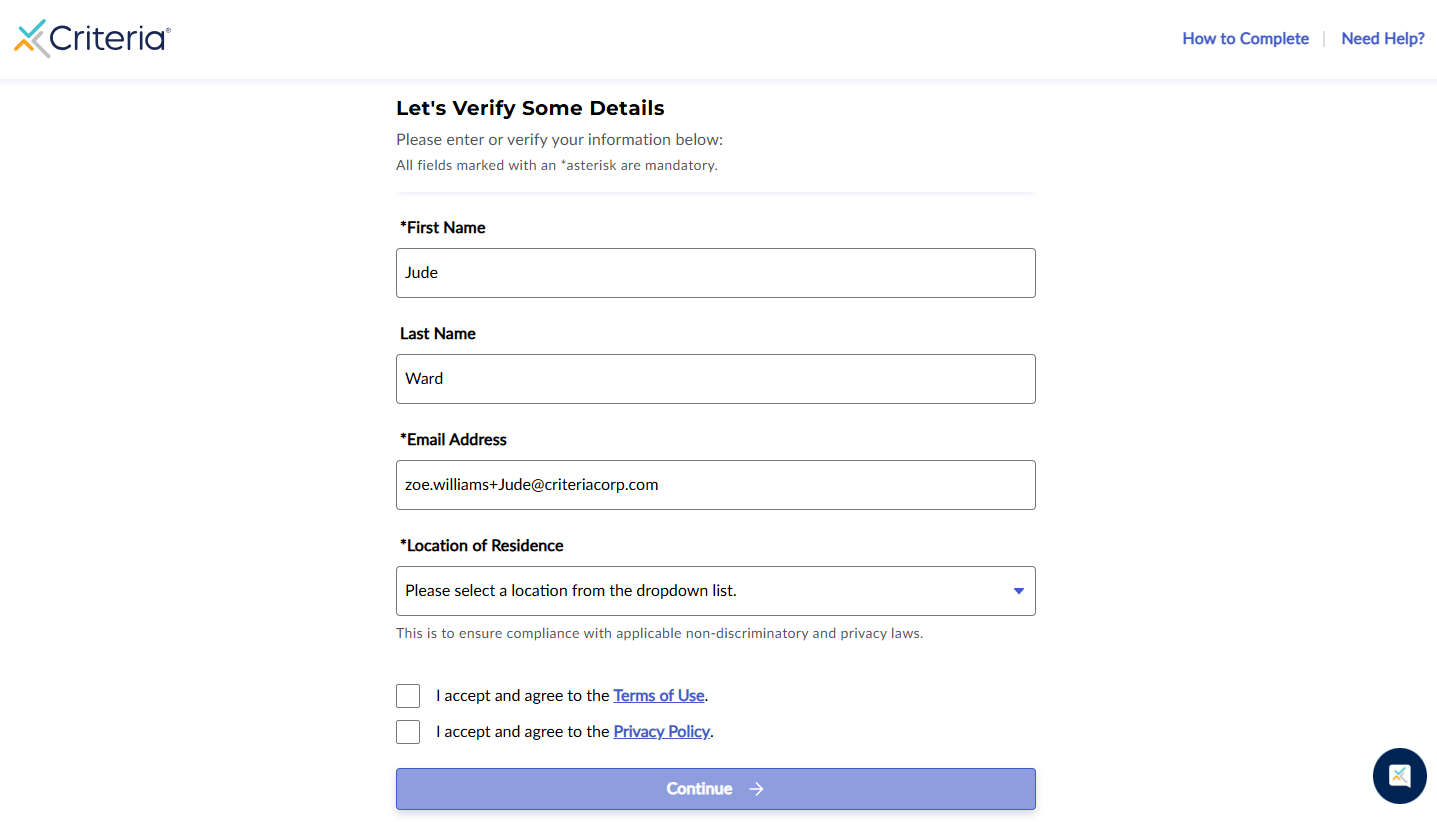Click the blue dropdown arrow for location
Image resolution: width=1437 pixels, height=822 pixels.
pyautogui.click(x=1018, y=591)
